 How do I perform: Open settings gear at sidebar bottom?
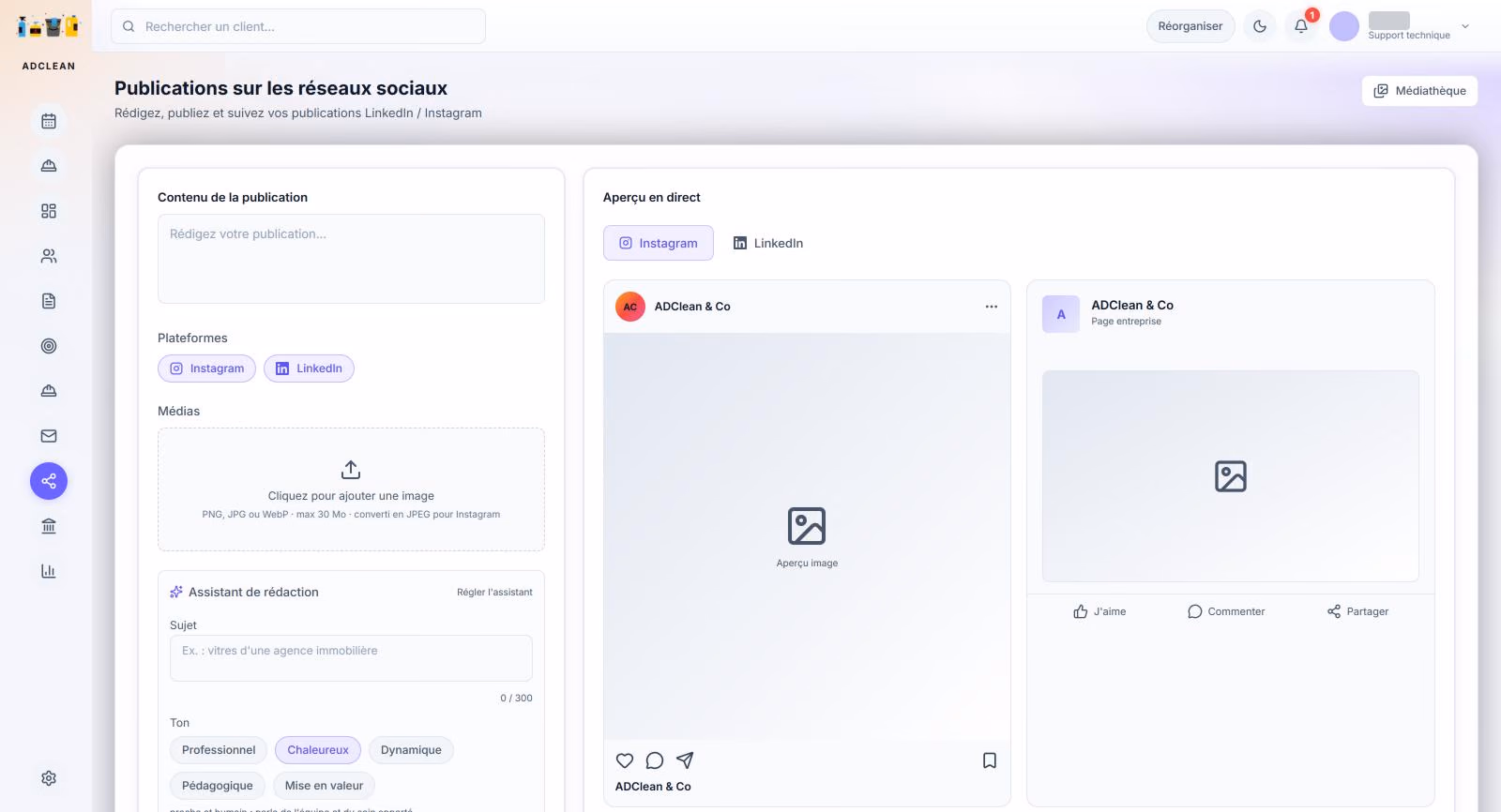point(49,778)
